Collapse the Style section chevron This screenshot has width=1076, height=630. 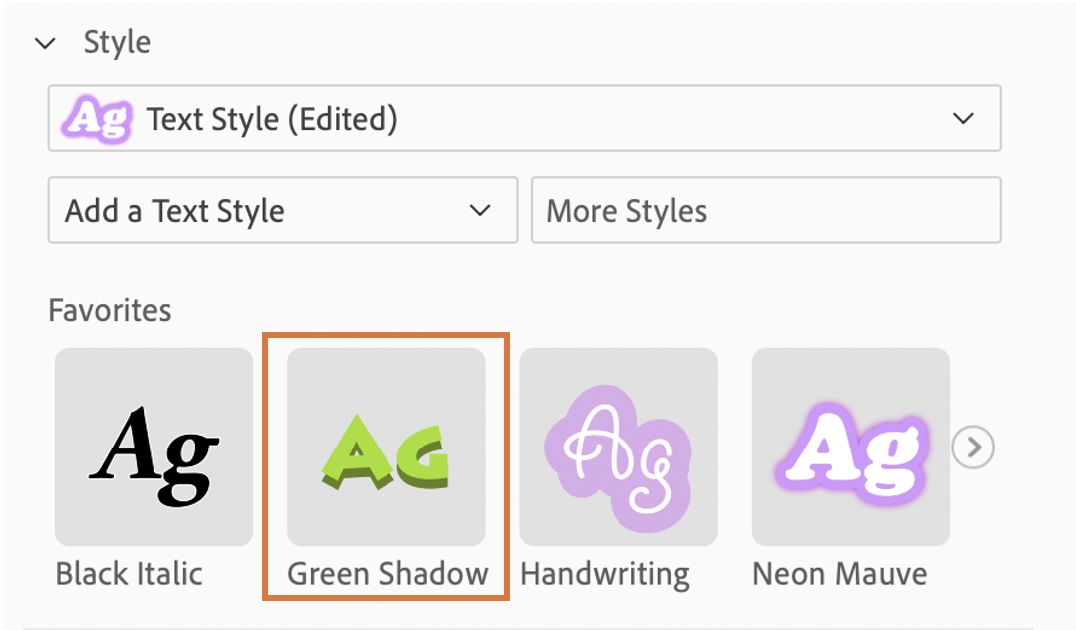pos(45,43)
